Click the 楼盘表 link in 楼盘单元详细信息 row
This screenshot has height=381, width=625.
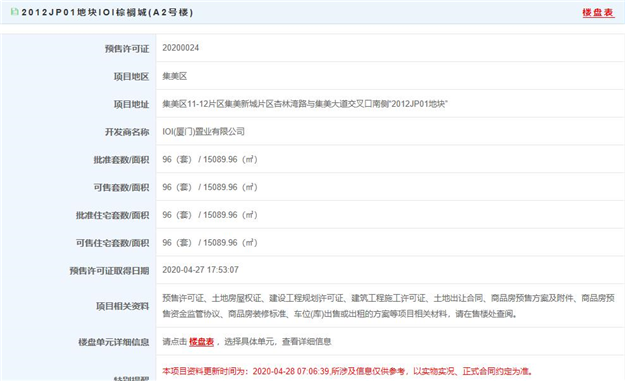(201, 342)
